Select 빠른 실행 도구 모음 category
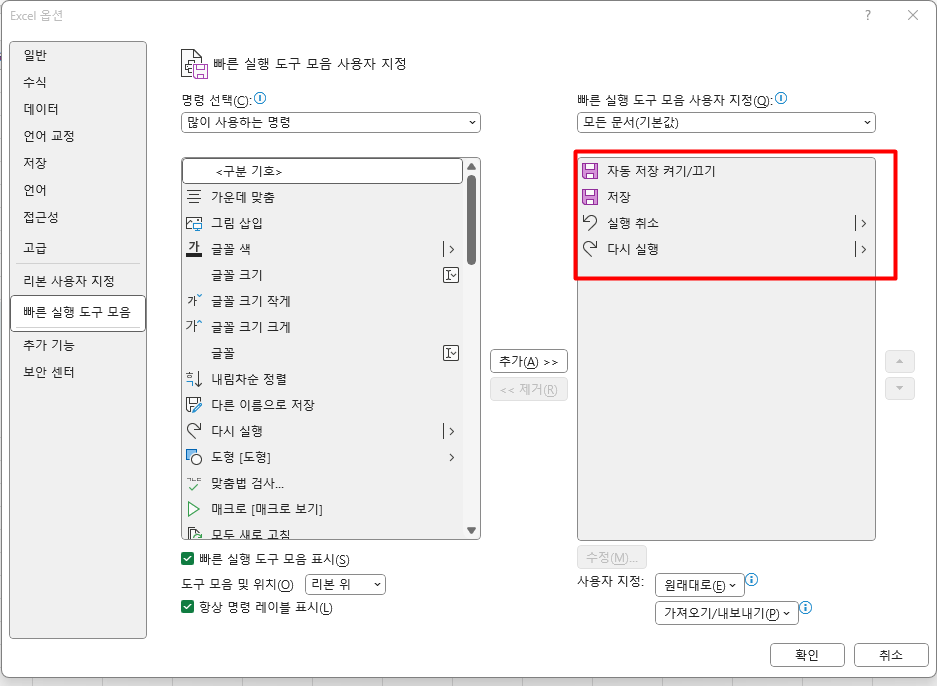Viewport: 937px width, 686px height. (78, 313)
